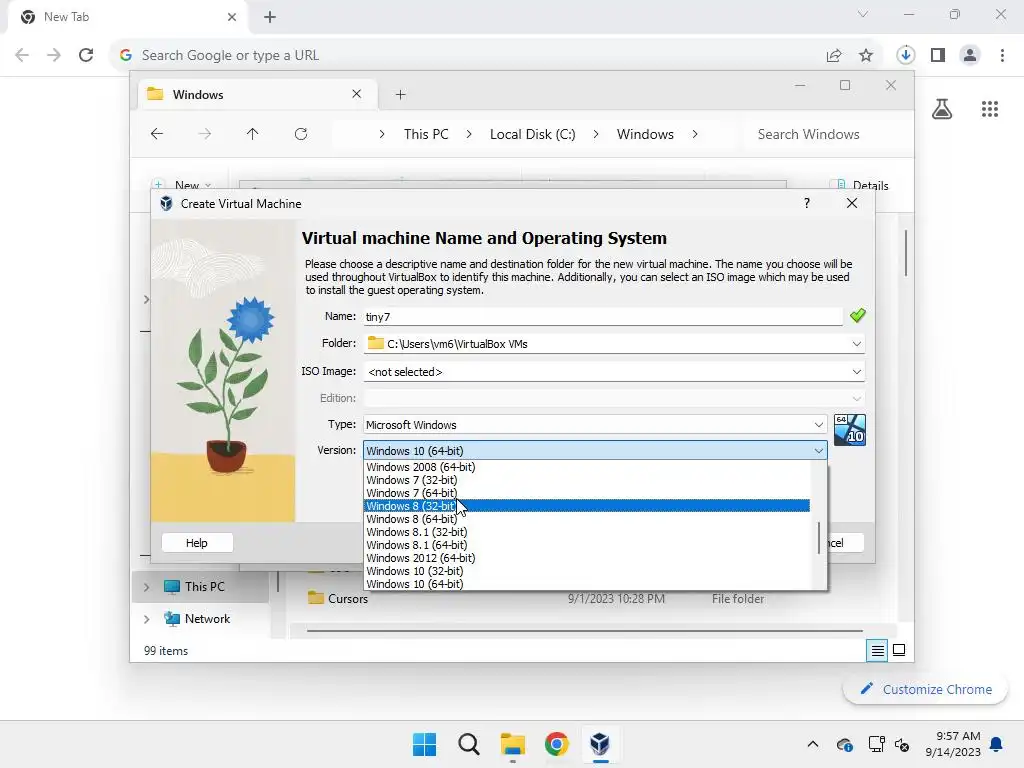Open the taskbar clock and date
Image resolution: width=1024 pixels, height=768 pixels.
[953, 744]
